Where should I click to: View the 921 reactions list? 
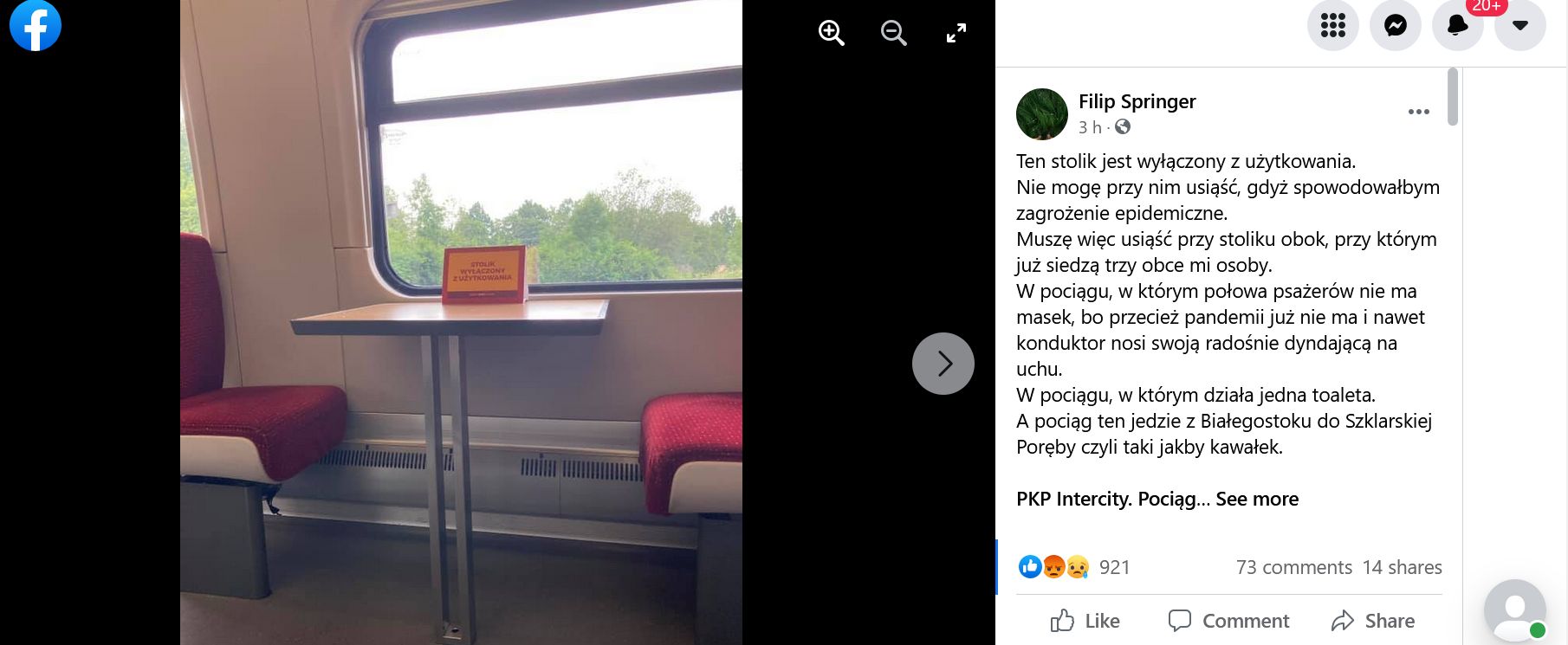pyautogui.click(x=1074, y=567)
